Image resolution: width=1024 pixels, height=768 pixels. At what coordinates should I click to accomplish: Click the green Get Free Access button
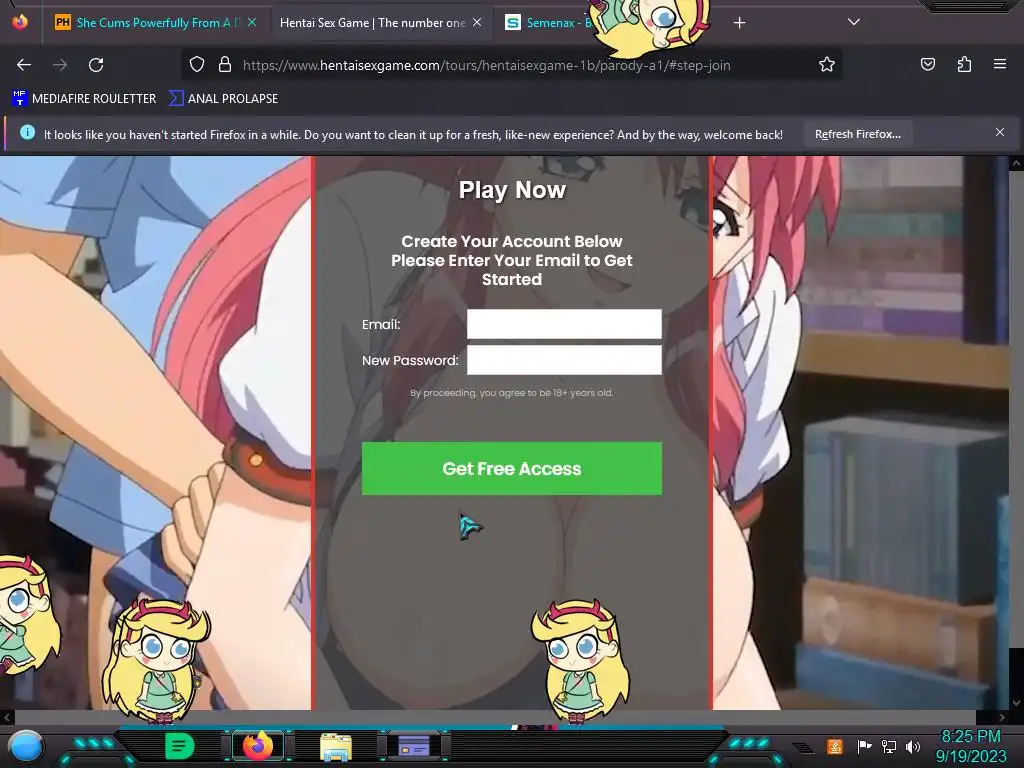click(x=512, y=468)
